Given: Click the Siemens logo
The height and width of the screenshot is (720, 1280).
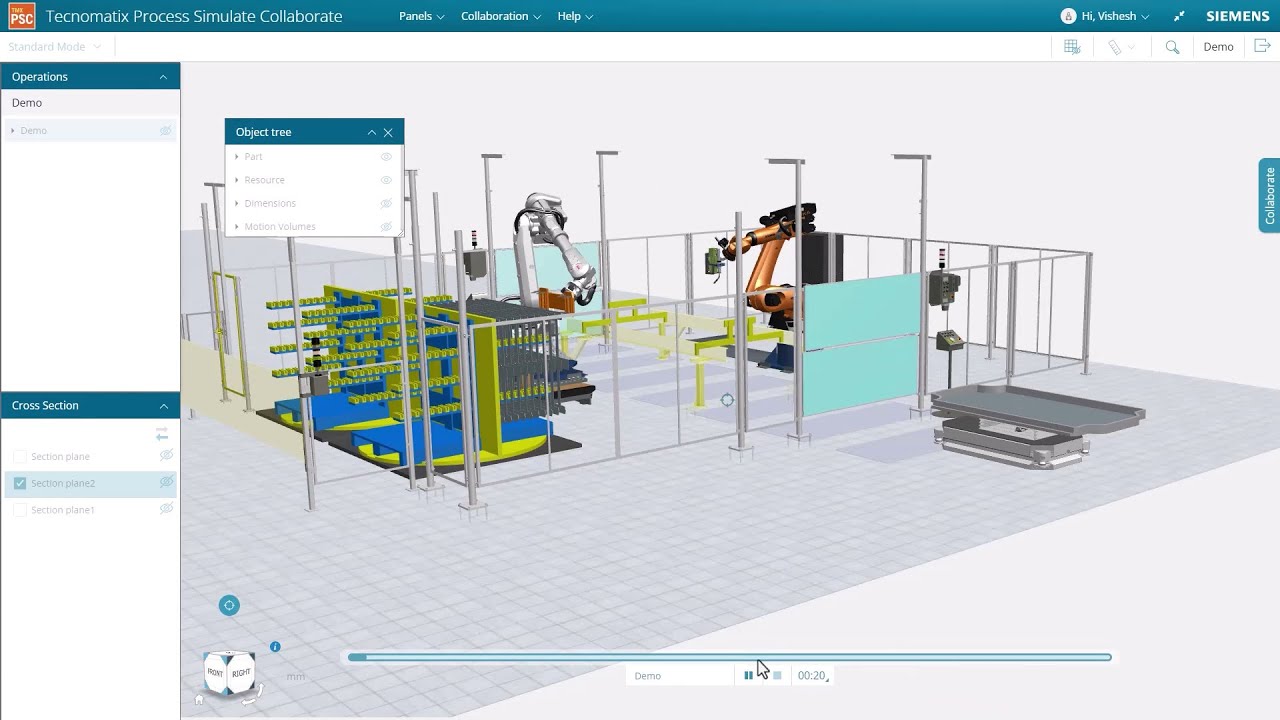Looking at the screenshot, I should [x=1238, y=16].
